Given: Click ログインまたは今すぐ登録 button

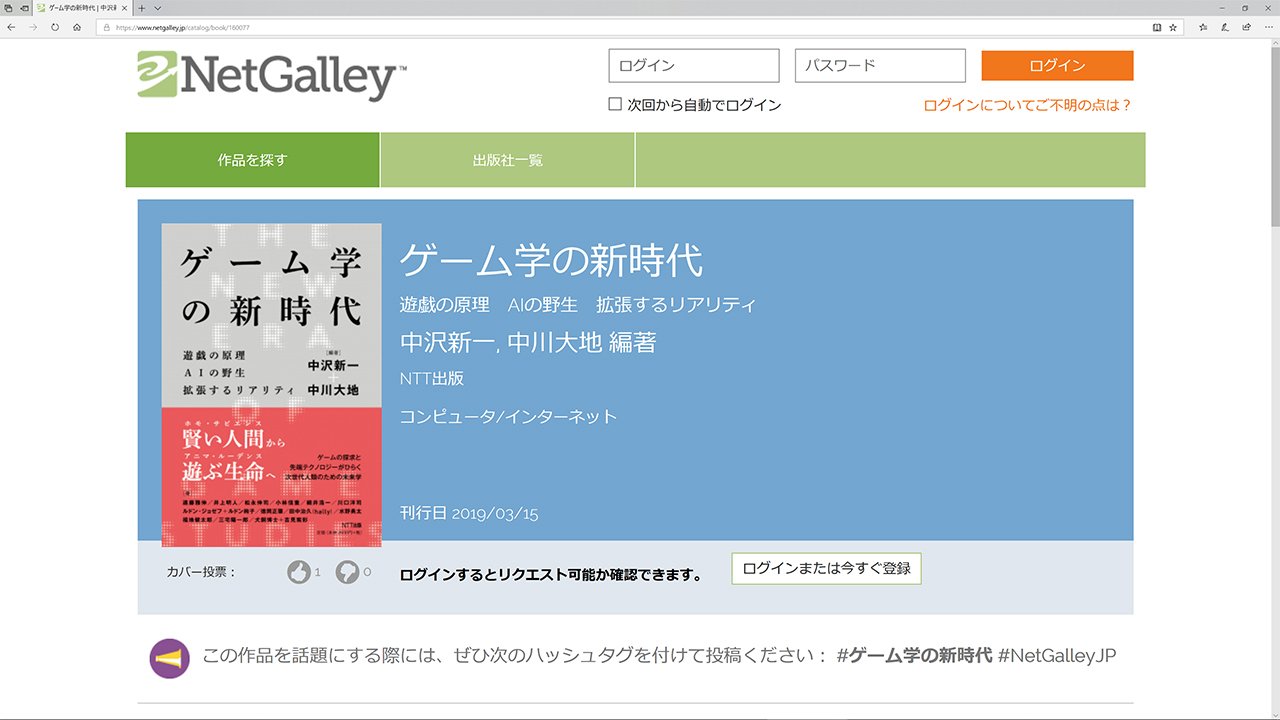Looking at the screenshot, I should pyautogui.click(x=826, y=568).
